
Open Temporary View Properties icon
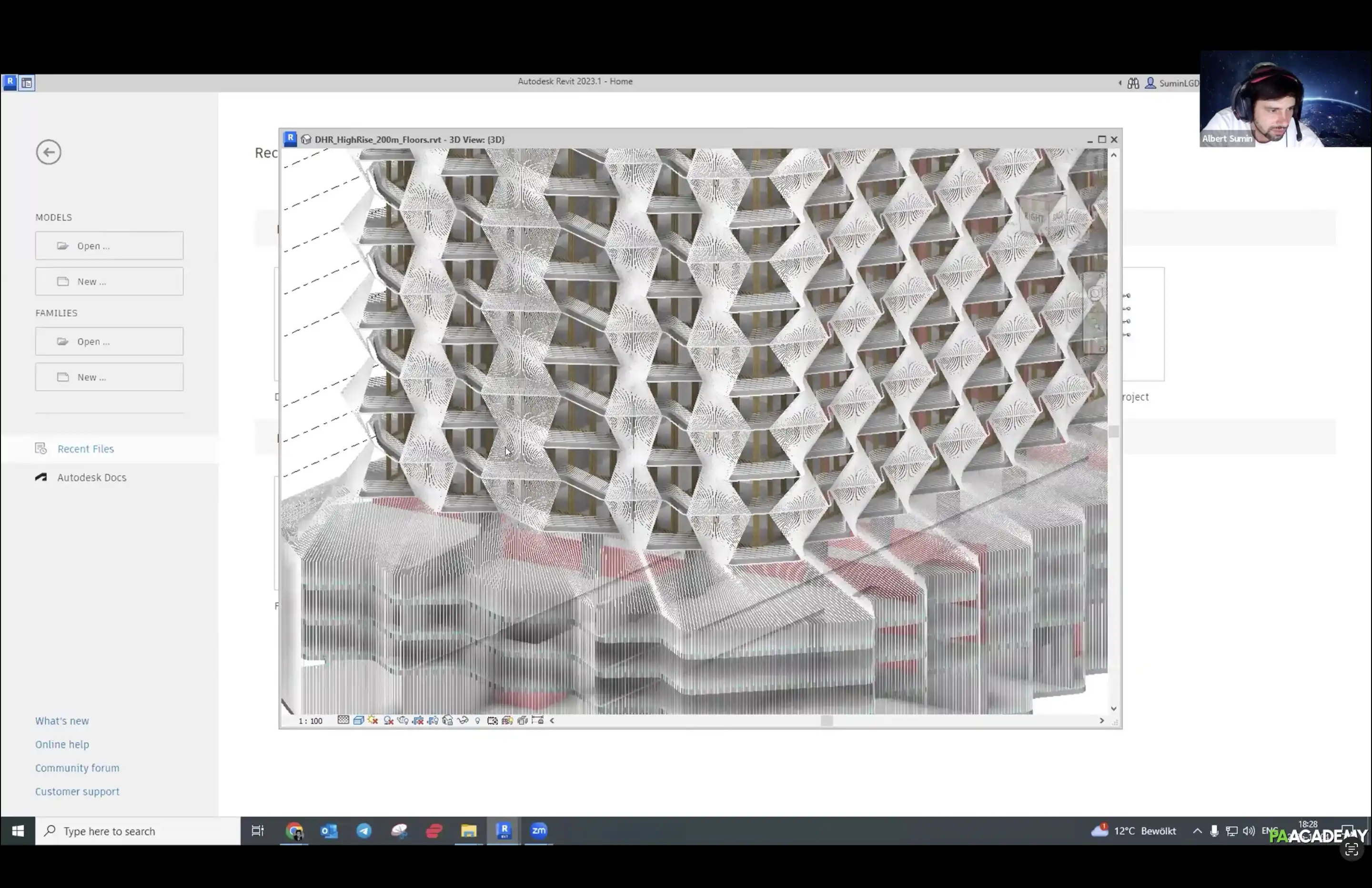click(492, 720)
